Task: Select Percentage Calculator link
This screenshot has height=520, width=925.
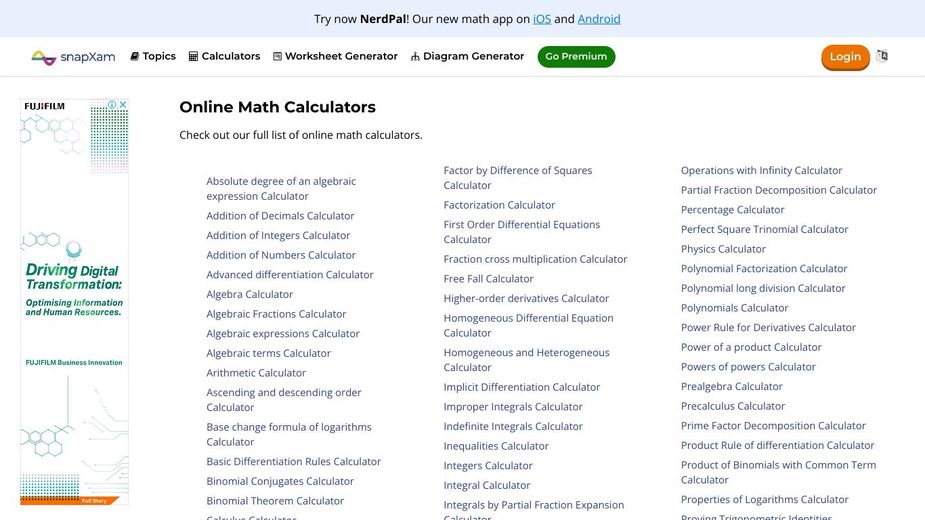Action: point(732,210)
